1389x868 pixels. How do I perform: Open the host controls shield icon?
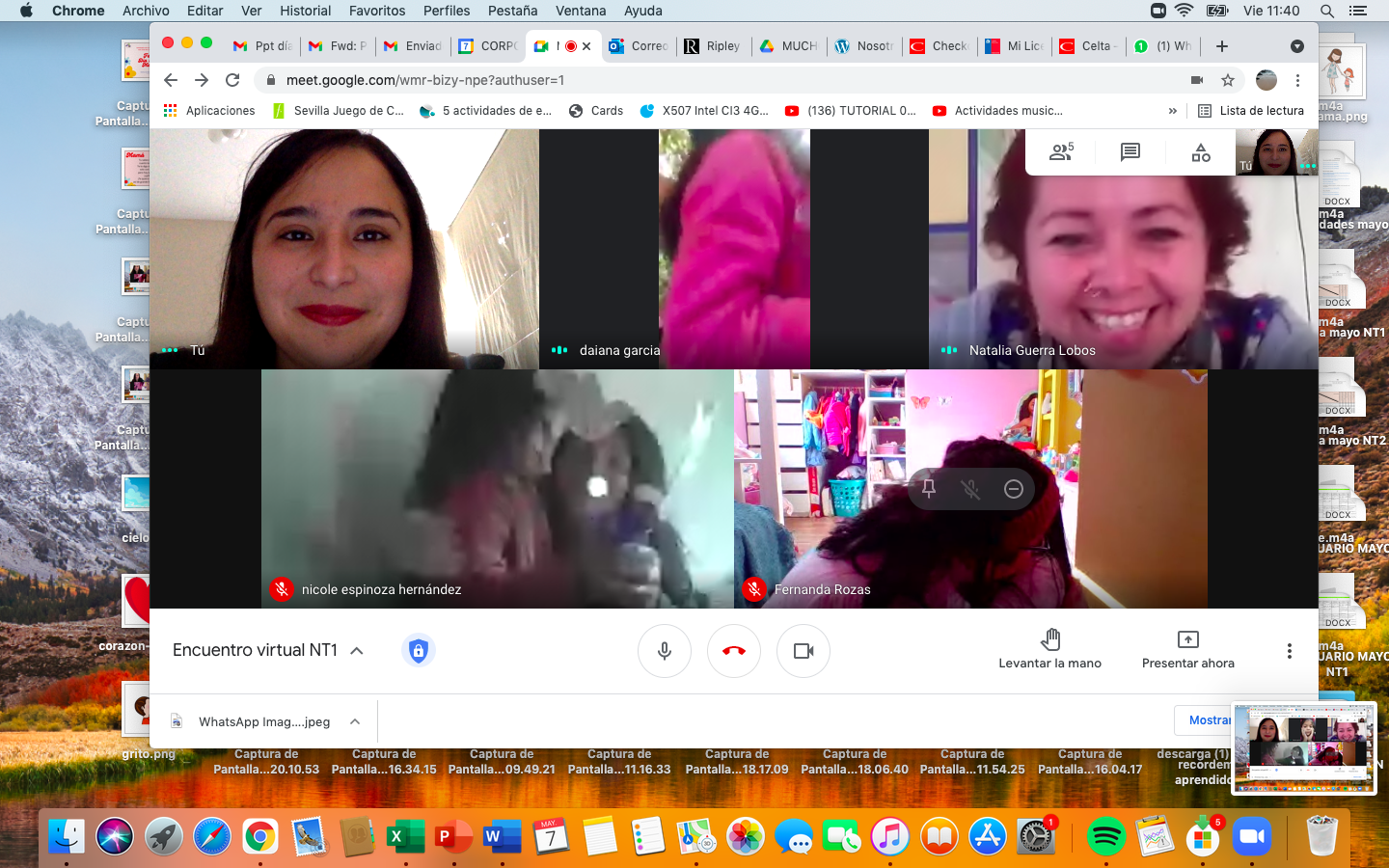418,650
